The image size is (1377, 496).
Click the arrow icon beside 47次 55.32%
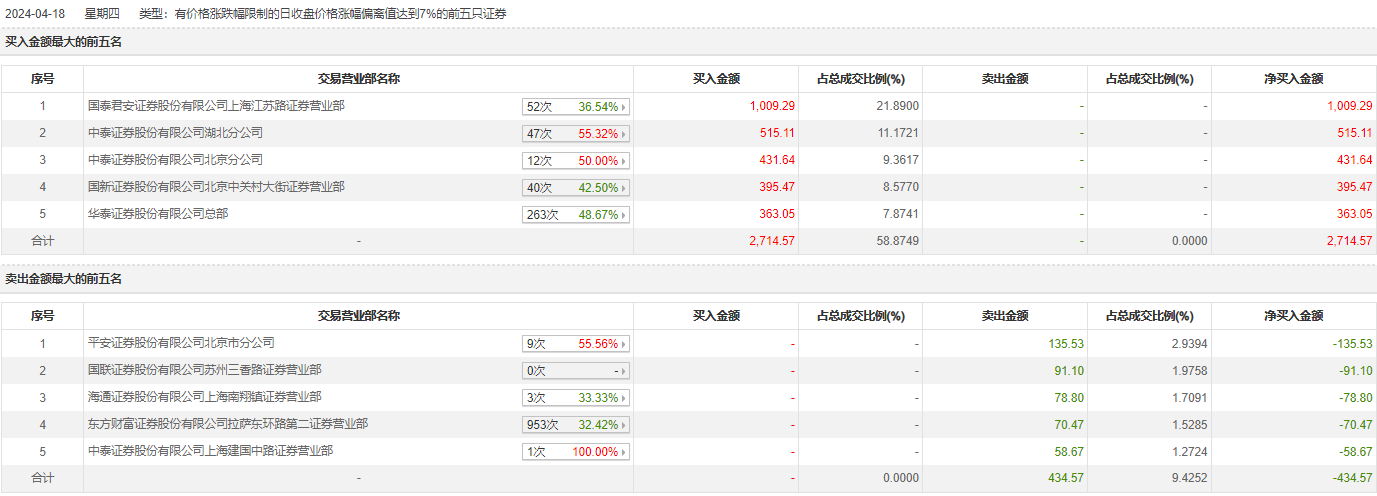click(625, 134)
